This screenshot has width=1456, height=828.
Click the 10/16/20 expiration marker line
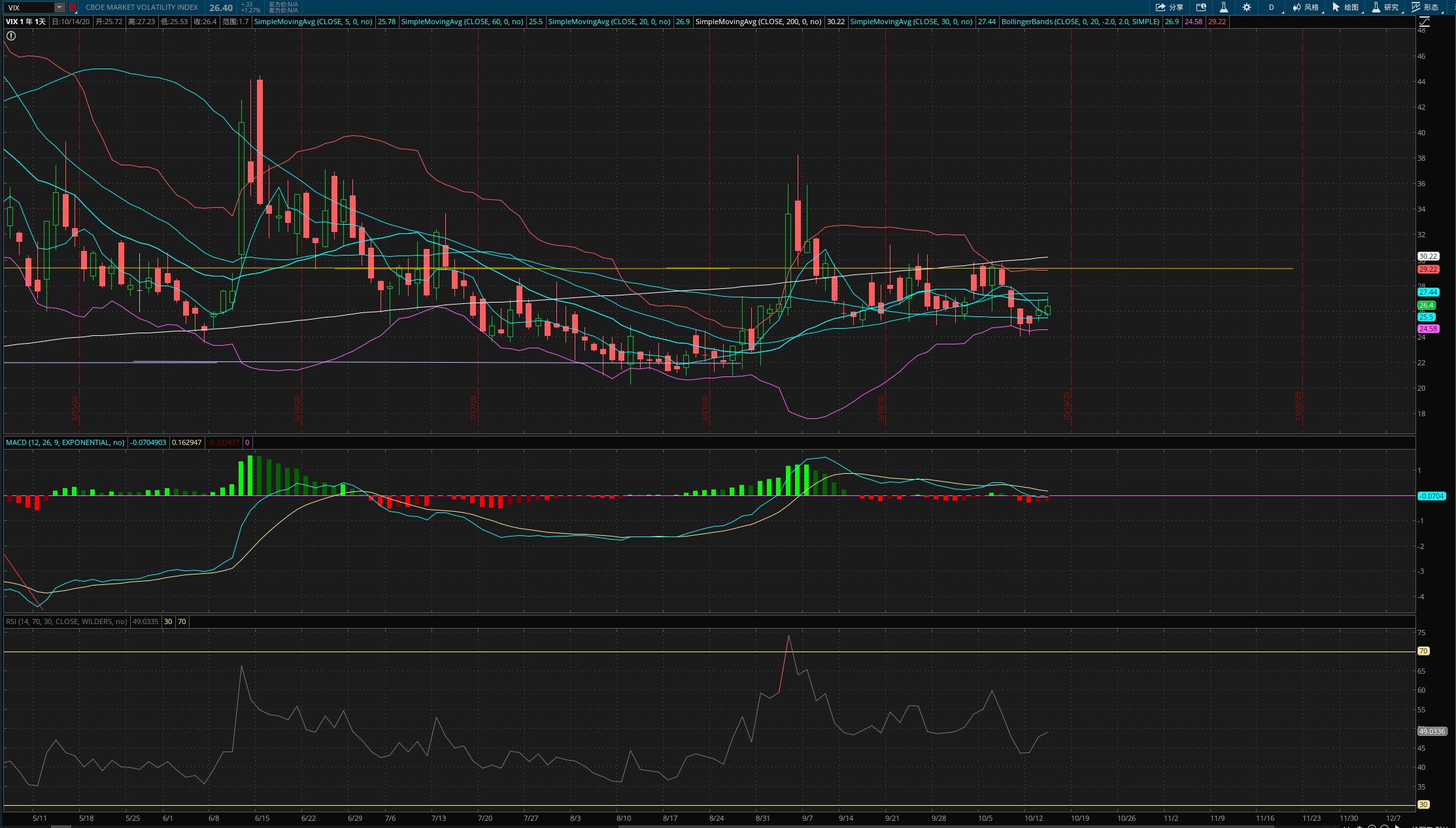coord(1071,229)
